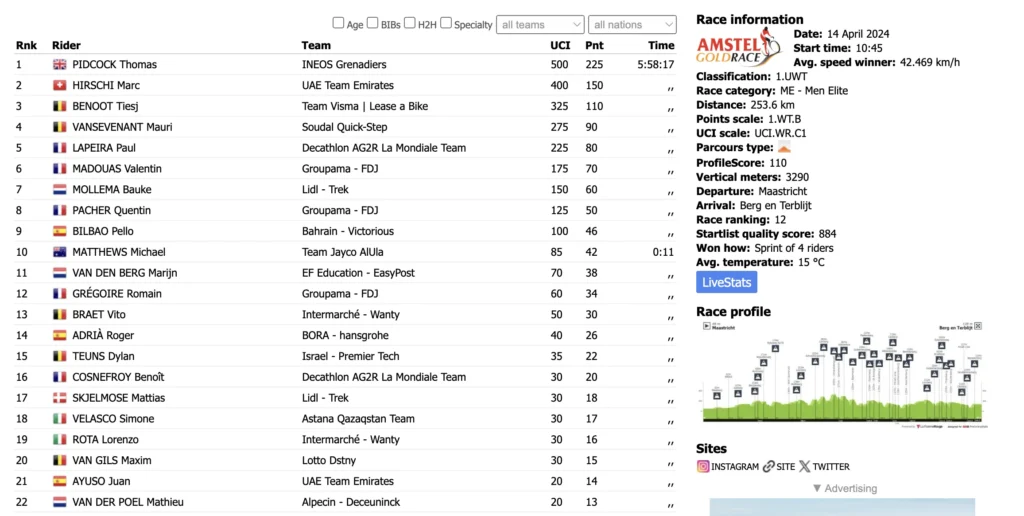The width and height of the screenshot is (1024, 516).
Task: Open the BORA - hansgrohe team link
Action: (345, 335)
